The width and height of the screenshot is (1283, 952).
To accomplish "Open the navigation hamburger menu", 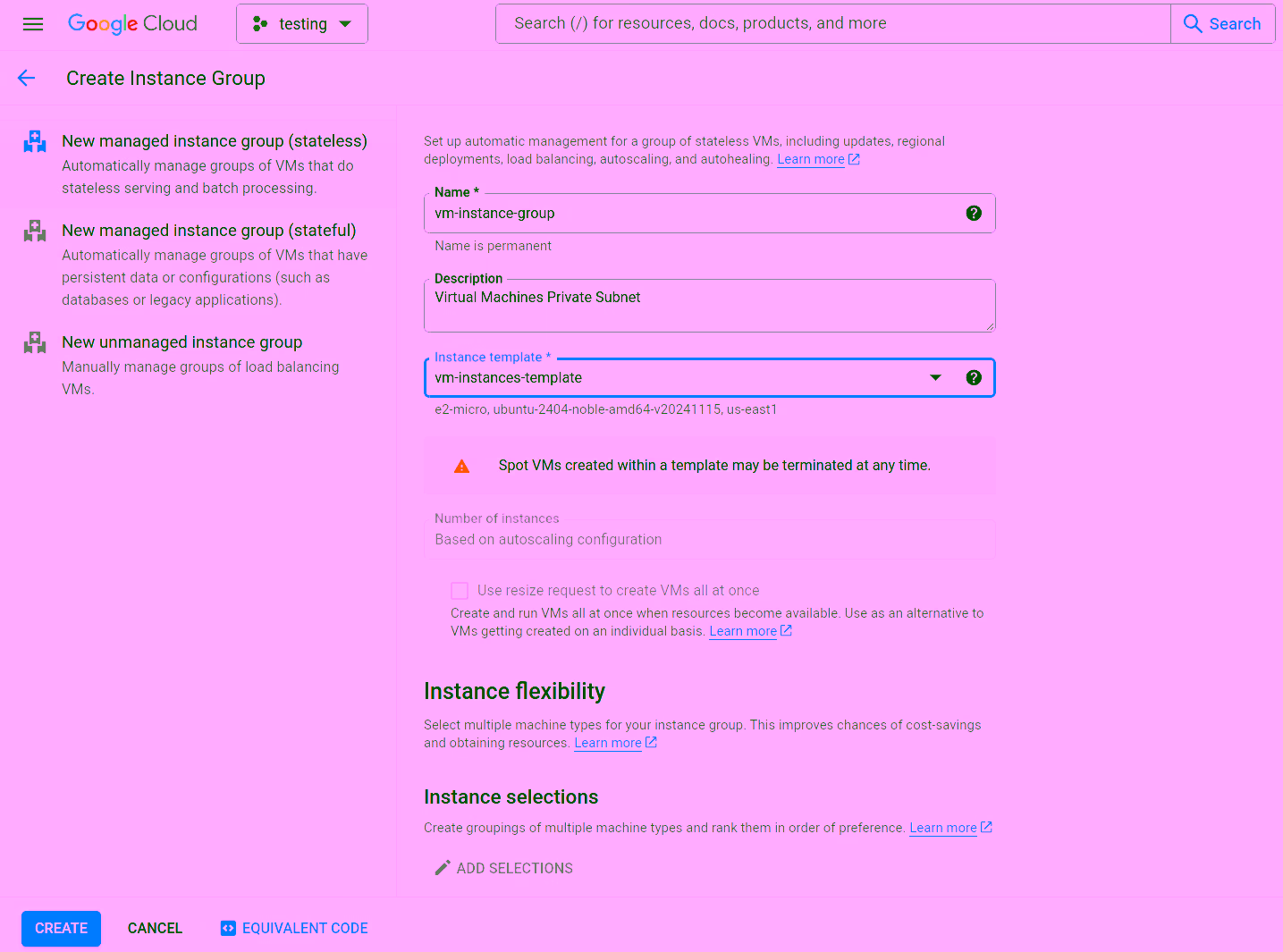I will click(33, 24).
